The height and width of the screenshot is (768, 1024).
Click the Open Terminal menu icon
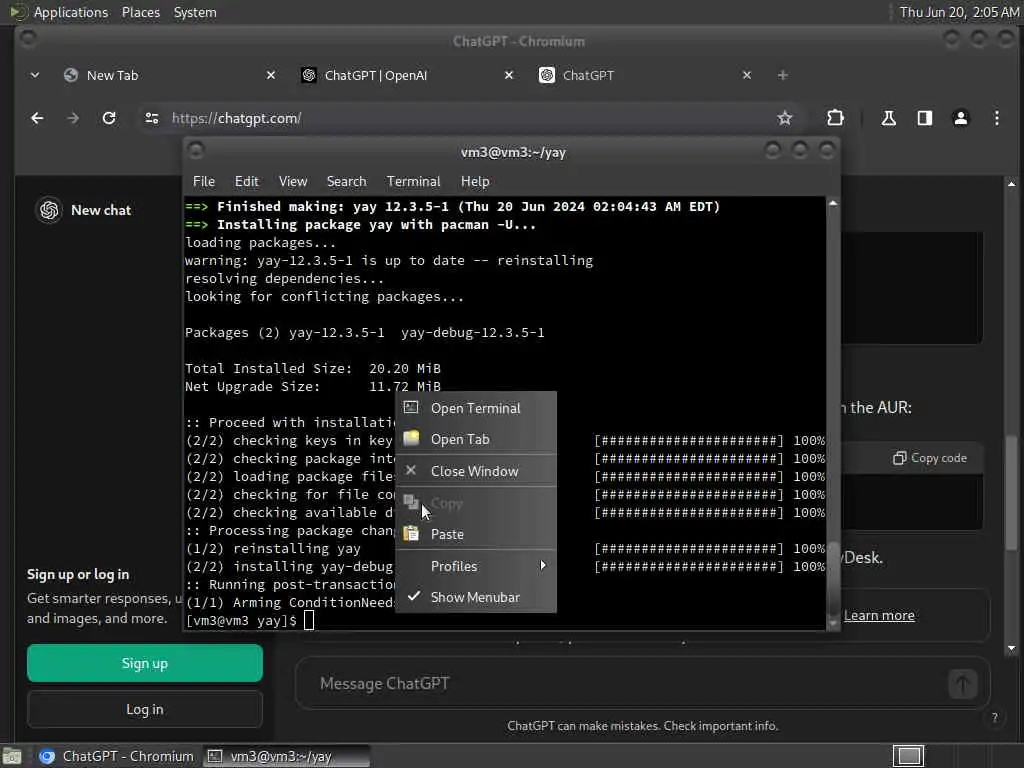pyautogui.click(x=411, y=408)
